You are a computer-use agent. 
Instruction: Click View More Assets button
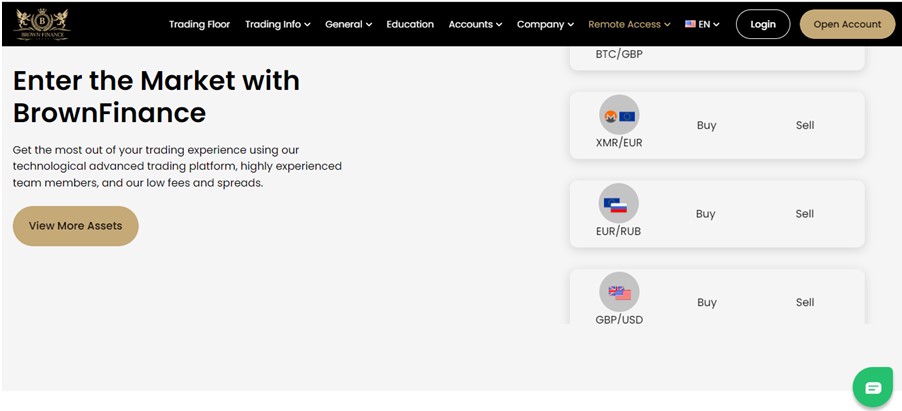[75, 226]
